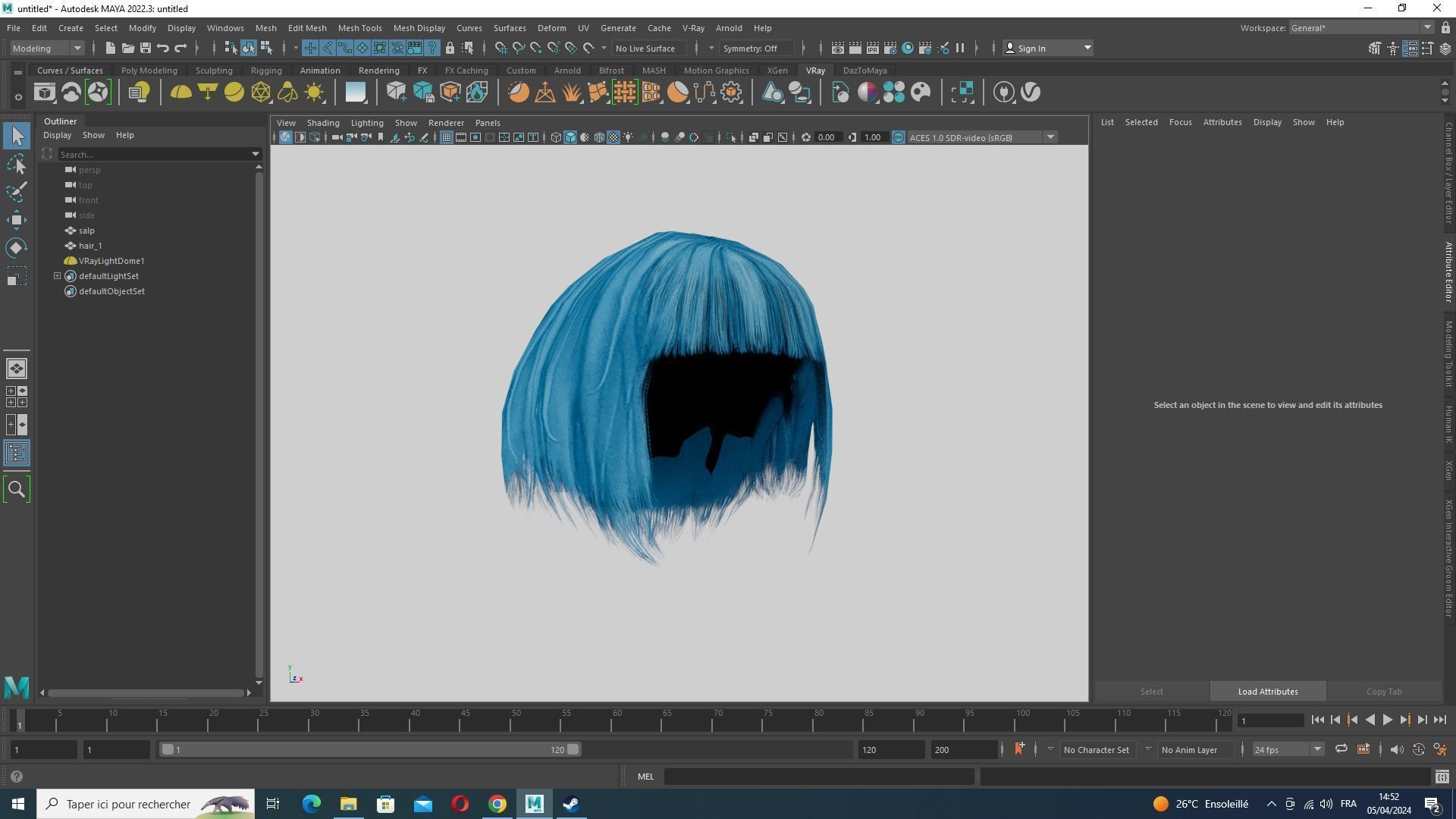Image resolution: width=1456 pixels, height=819 pixels.
Task: Go to the start of playback range
Action: 1317,720
